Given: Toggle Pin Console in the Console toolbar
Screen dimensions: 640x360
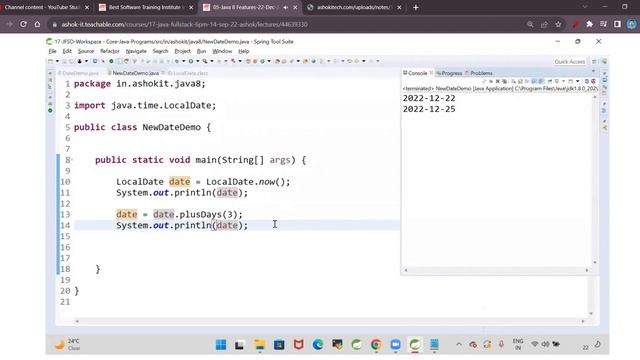Looking at the screenshot, I should pyautogui.click(x=549, y=81).
